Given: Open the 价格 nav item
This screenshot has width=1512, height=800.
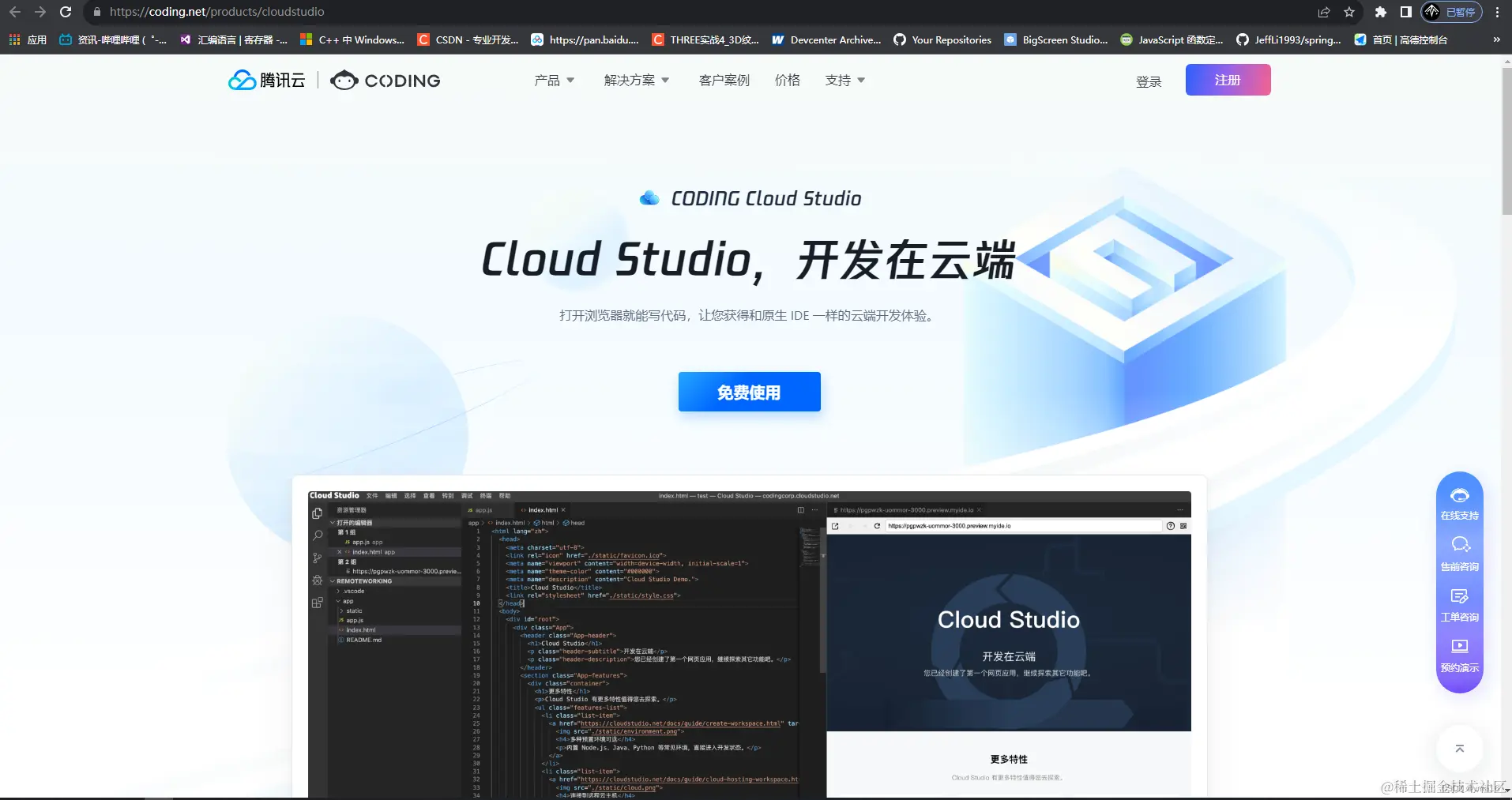Looking at the screenshot, I should (788, 80).
